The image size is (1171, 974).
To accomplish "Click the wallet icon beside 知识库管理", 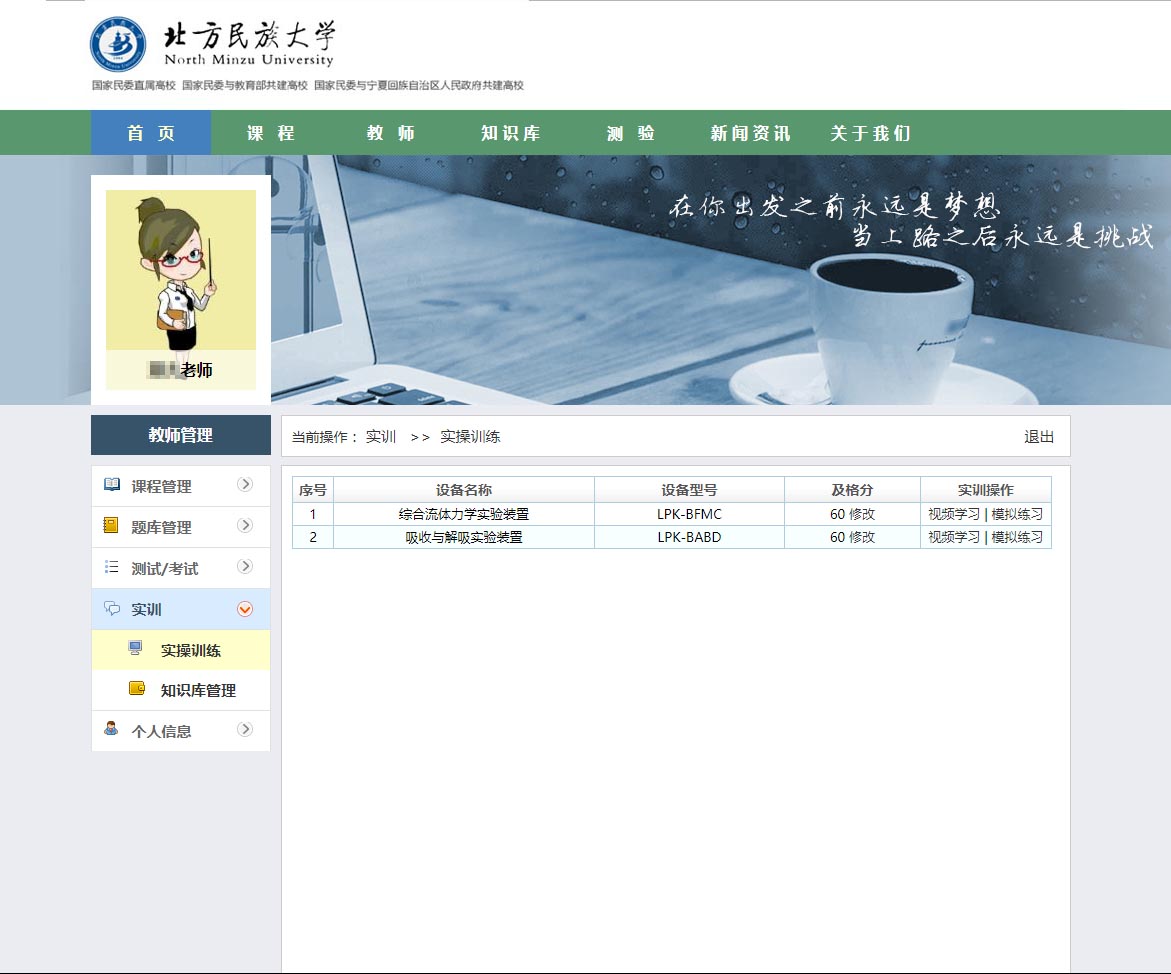I will (x=137, y=689).
